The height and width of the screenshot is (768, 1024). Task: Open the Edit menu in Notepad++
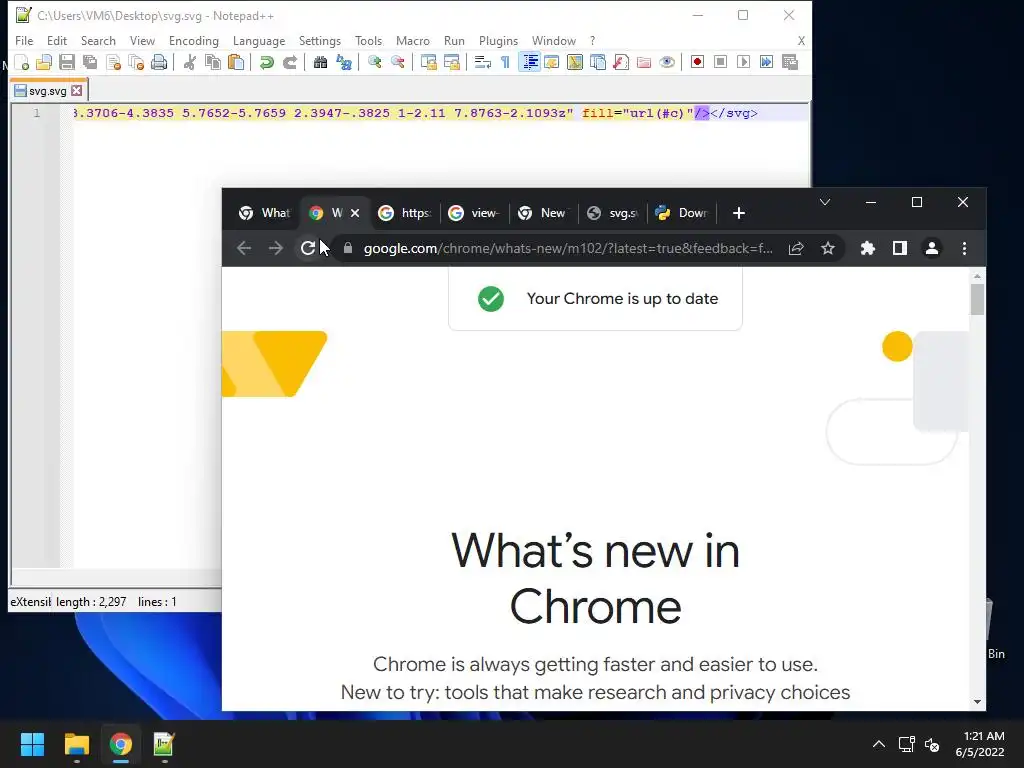(x=57, y=40)
